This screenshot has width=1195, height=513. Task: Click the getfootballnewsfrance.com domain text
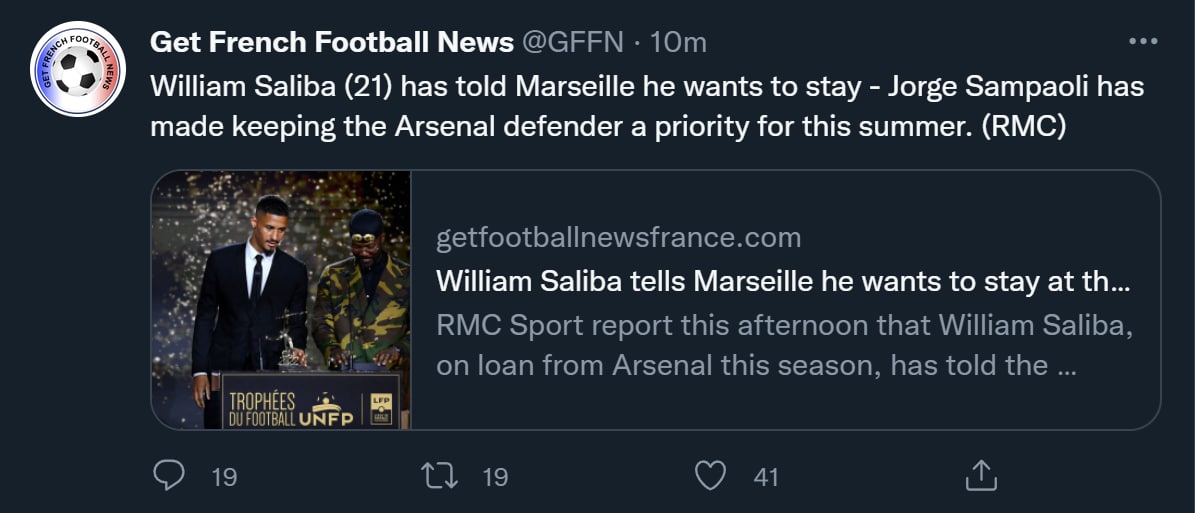point(619,238)
